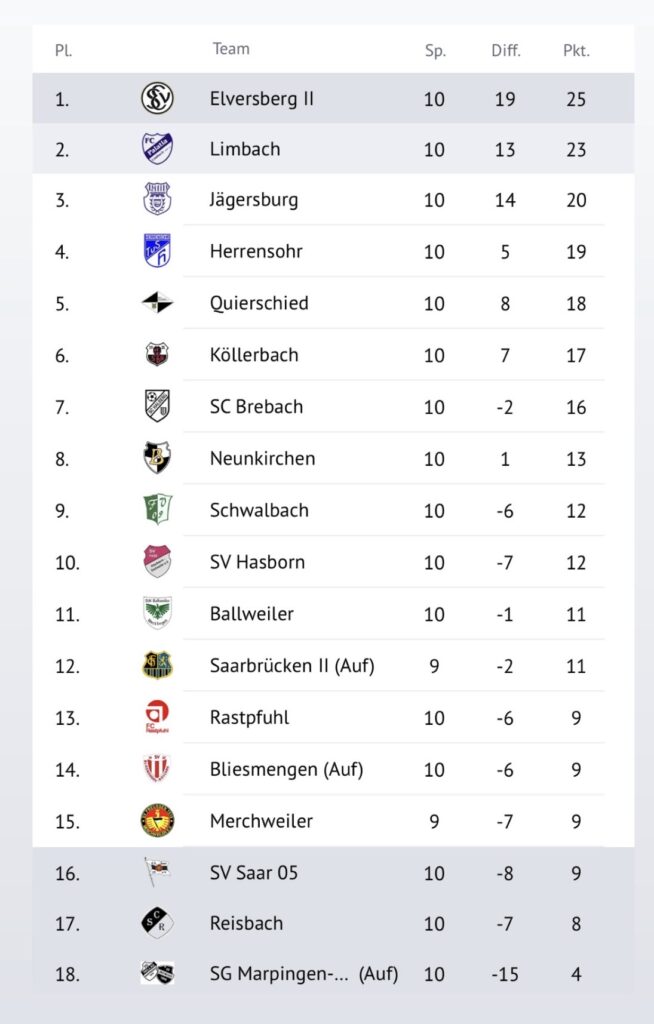
Task: Click the SV Saar 05 team name
Action: [x=254, y=873]
